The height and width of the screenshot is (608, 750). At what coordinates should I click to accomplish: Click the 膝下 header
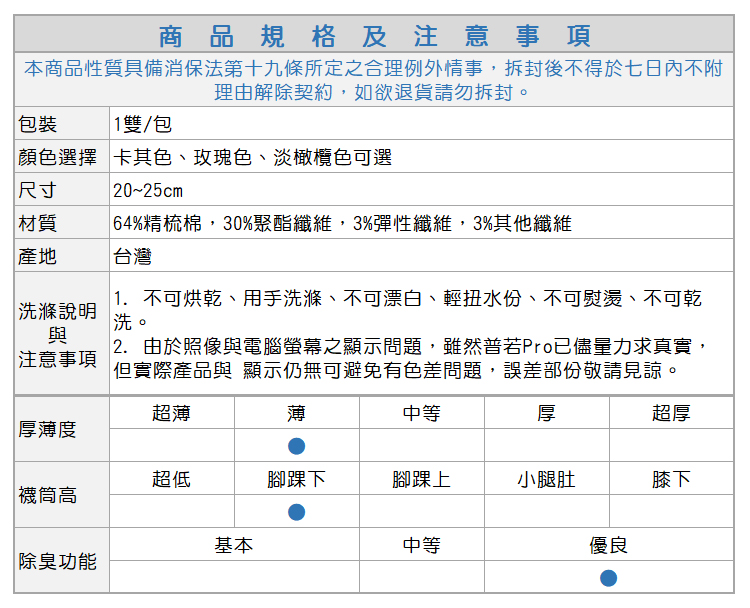[672, 479]
